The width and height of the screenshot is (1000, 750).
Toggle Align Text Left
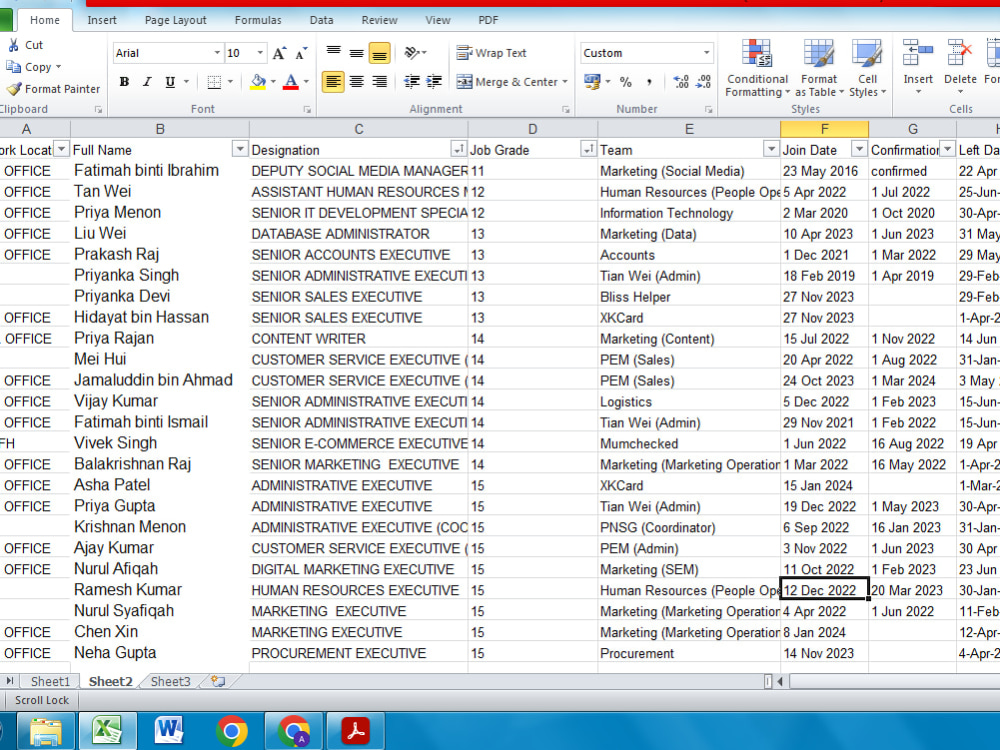333,82
